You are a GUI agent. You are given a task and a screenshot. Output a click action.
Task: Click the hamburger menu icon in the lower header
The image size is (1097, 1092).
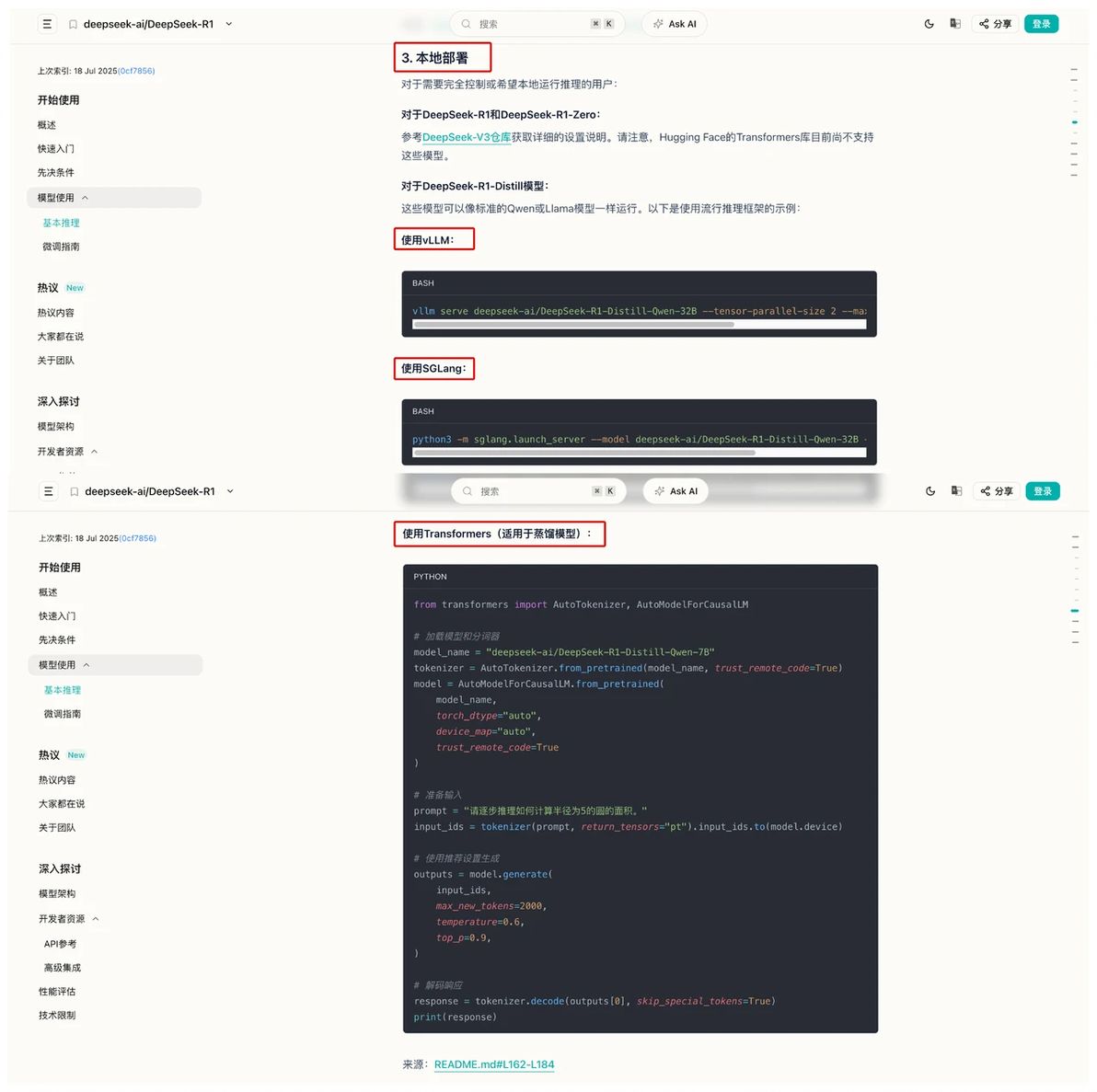pos(49,491)
